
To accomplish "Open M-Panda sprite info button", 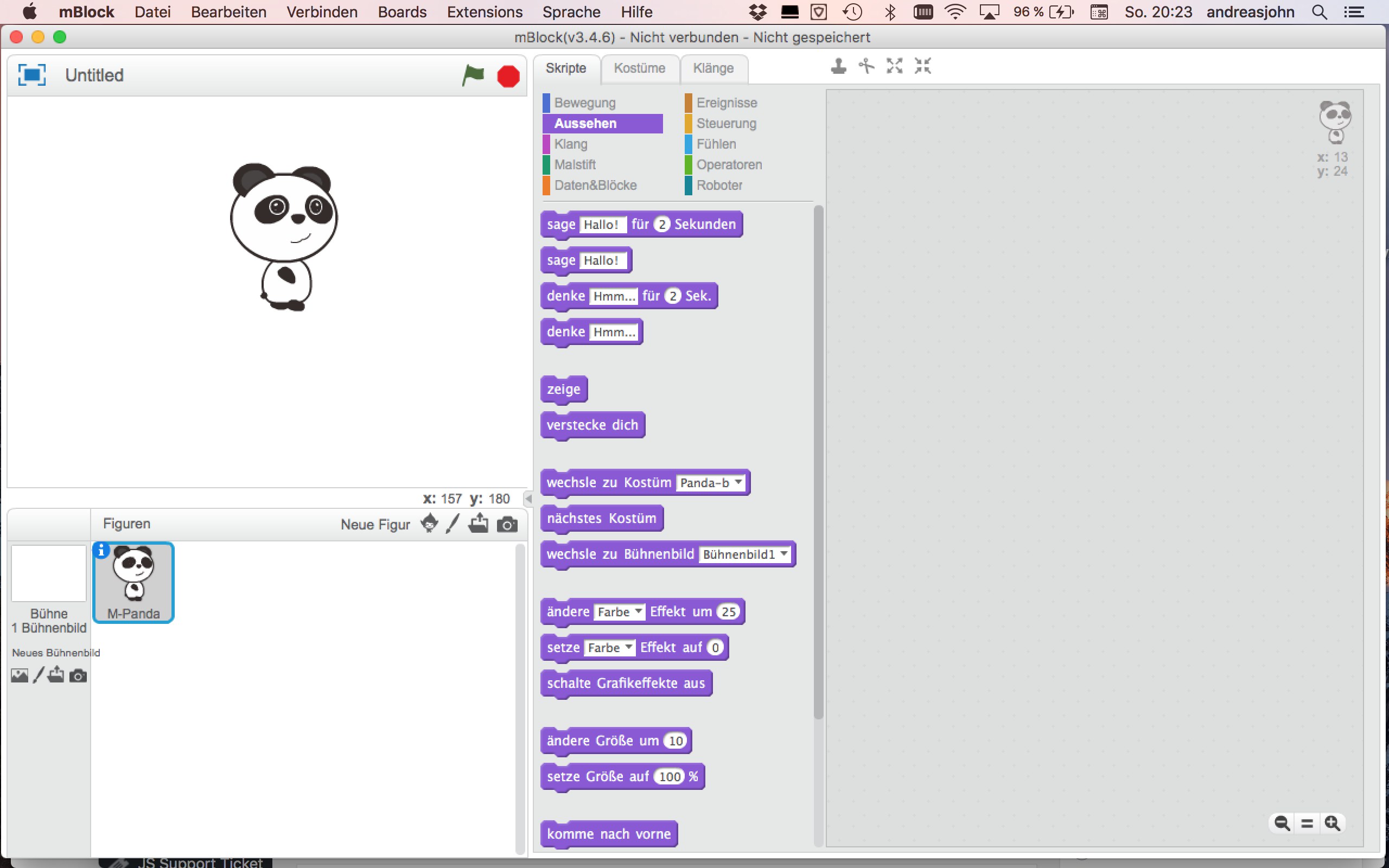I will coord(101,550).
